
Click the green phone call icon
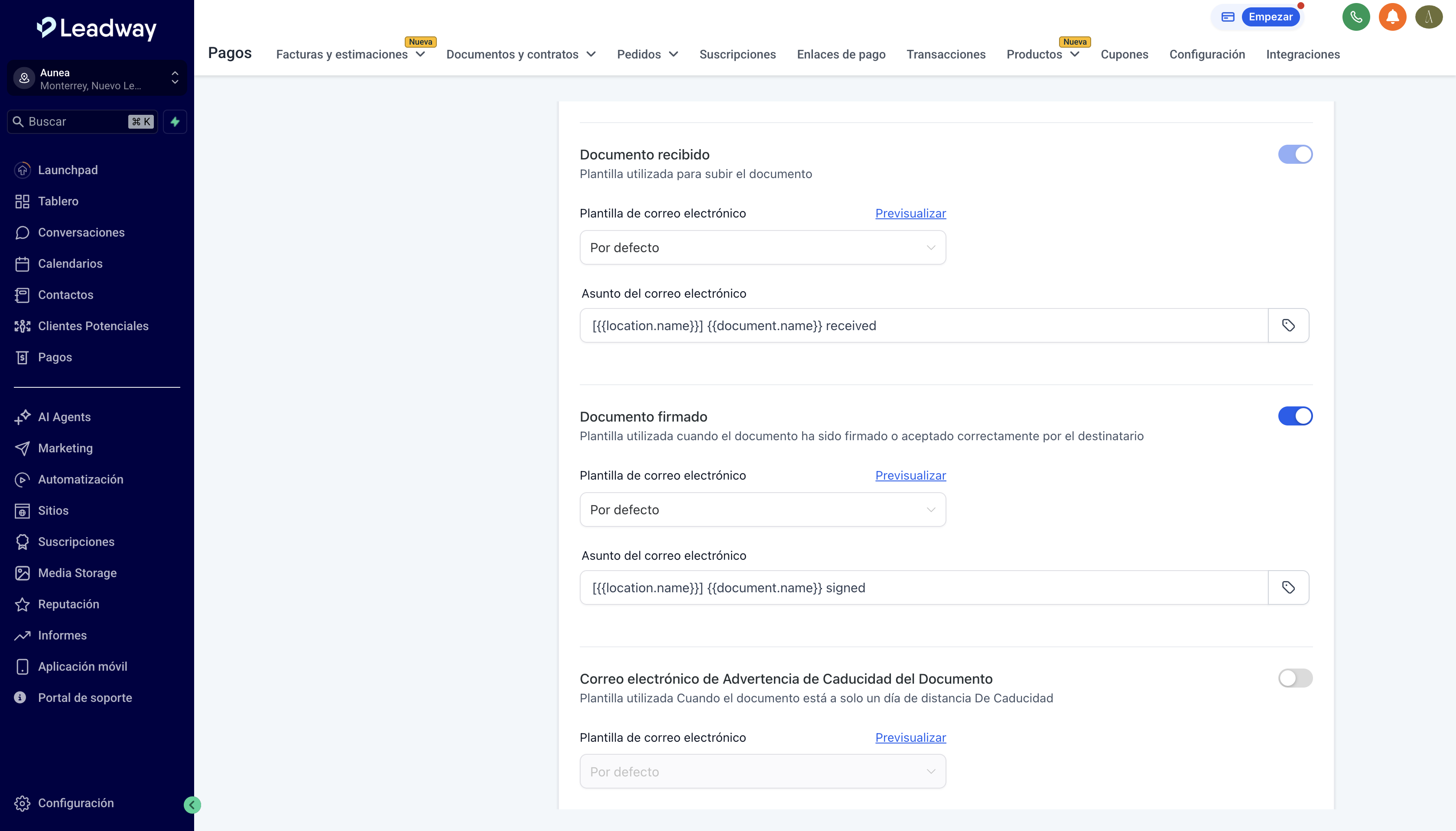pyautogui.click(x=1355, y=17)
